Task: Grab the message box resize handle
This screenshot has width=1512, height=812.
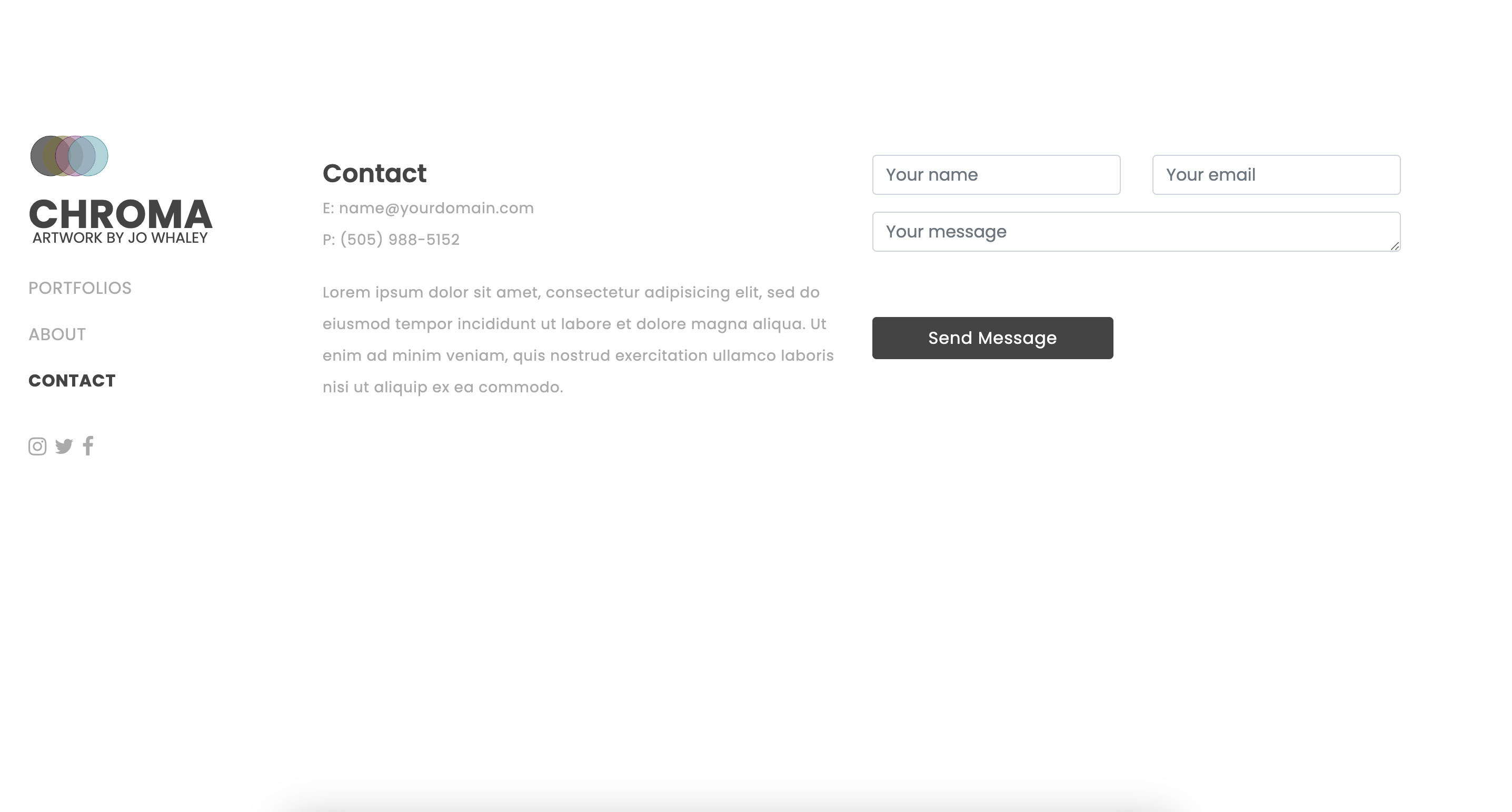Action: [1395, 246]
